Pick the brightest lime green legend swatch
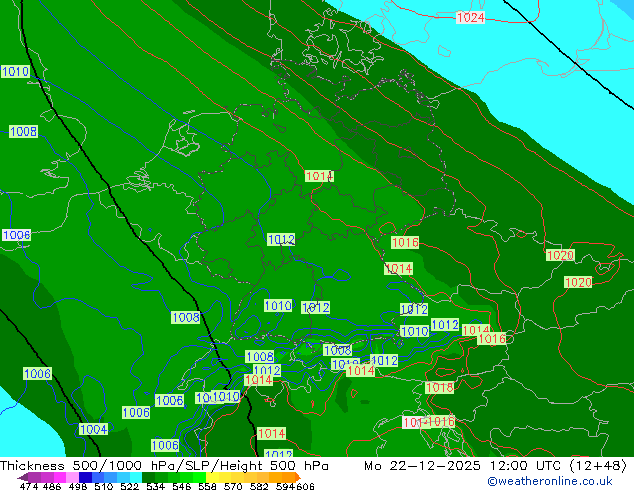The height and width of the screenshot is (490, 634). [199, 477]
